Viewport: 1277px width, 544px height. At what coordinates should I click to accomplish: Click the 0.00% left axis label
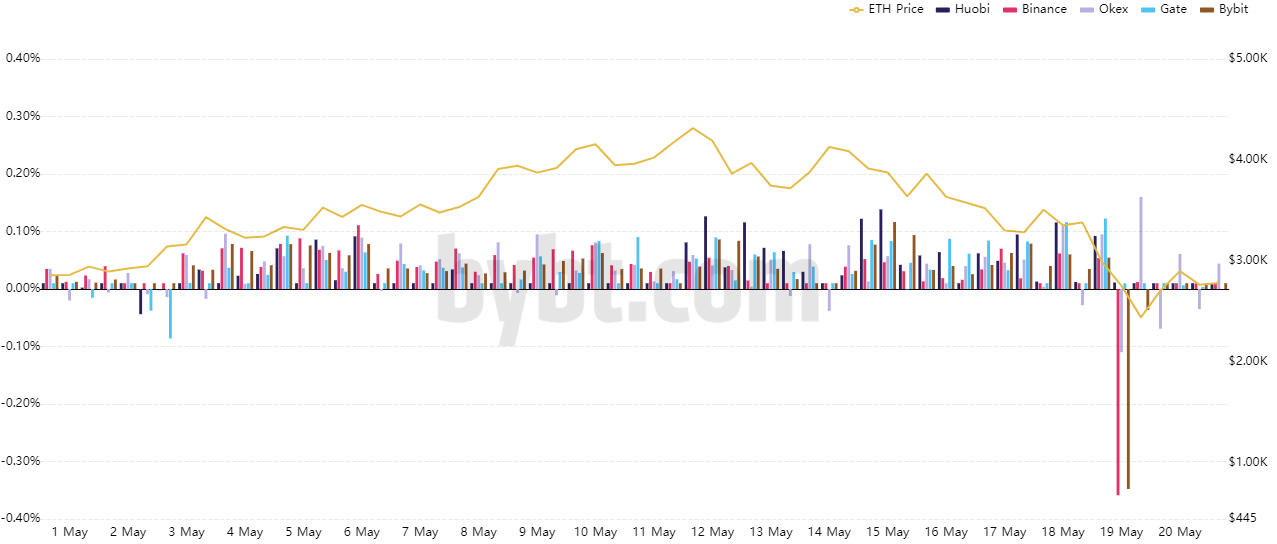click(23, 288)
